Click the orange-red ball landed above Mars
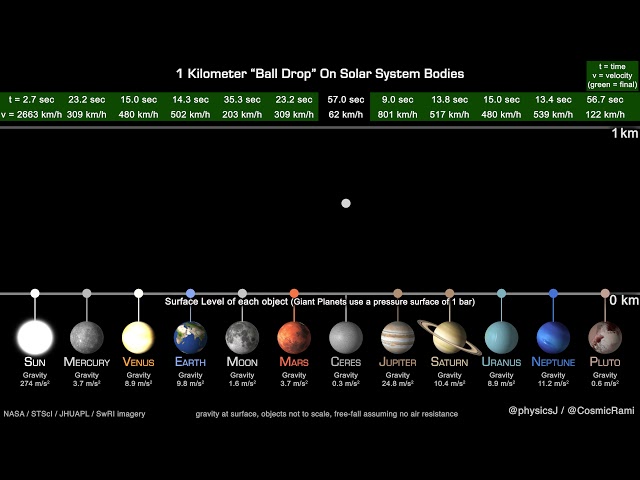This screenshot has width=640, height=480. (294, 293)
